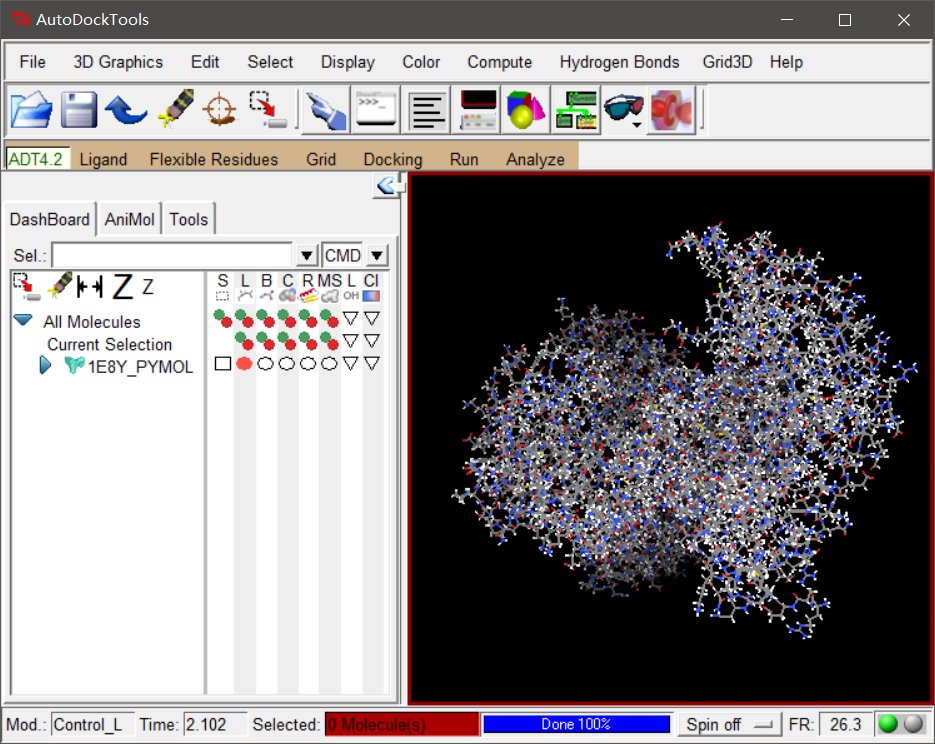Open the Grid menu button
935x744 pixels.
[x=321, y=159]
